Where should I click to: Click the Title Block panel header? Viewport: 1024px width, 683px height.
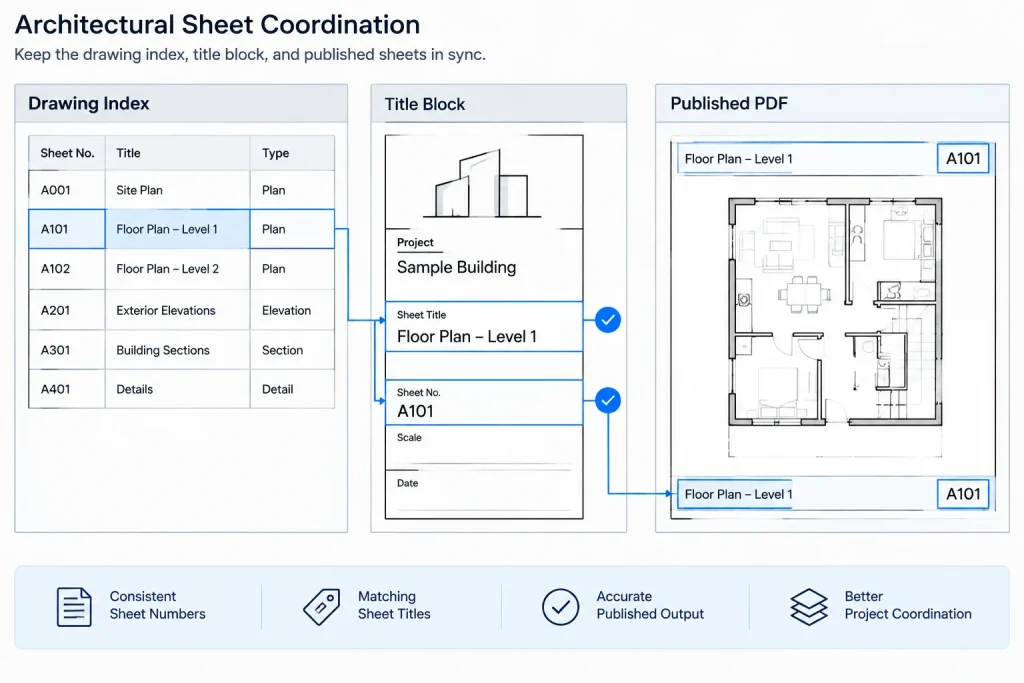click(499, 104)
